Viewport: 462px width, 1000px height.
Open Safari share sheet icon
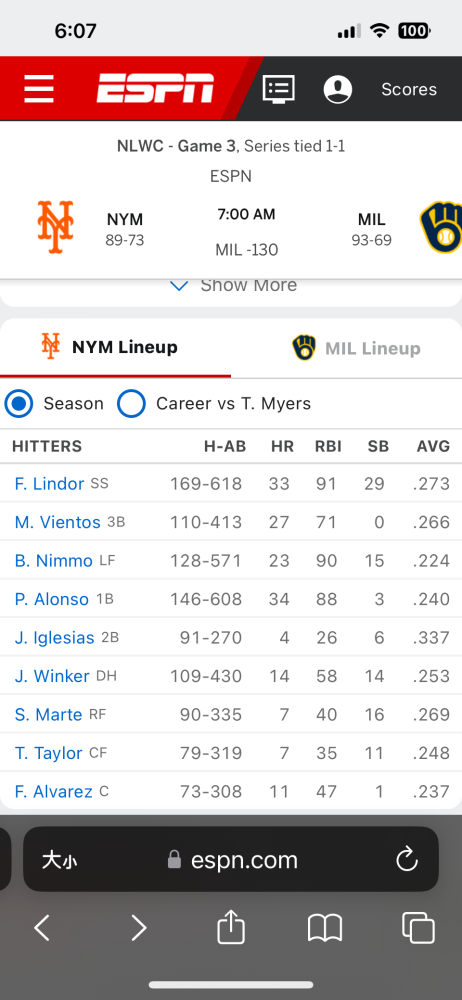[x=231, y=927]
